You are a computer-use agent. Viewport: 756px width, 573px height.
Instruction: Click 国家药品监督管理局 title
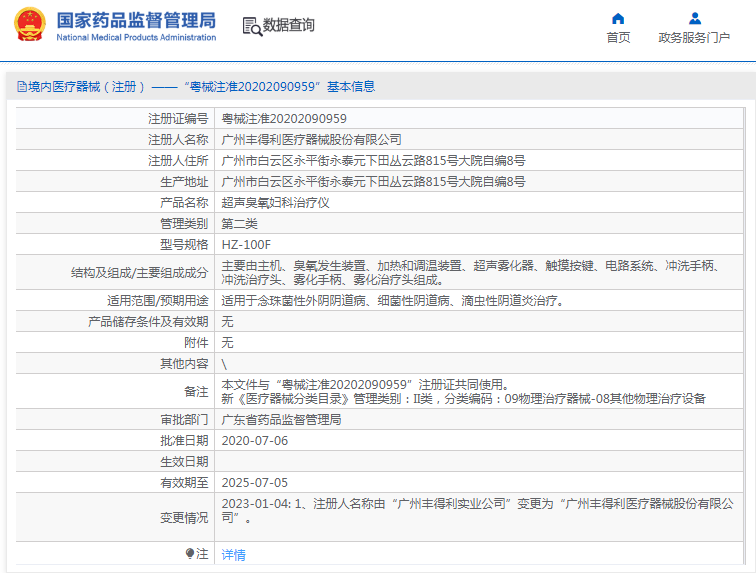click(136, 20)
